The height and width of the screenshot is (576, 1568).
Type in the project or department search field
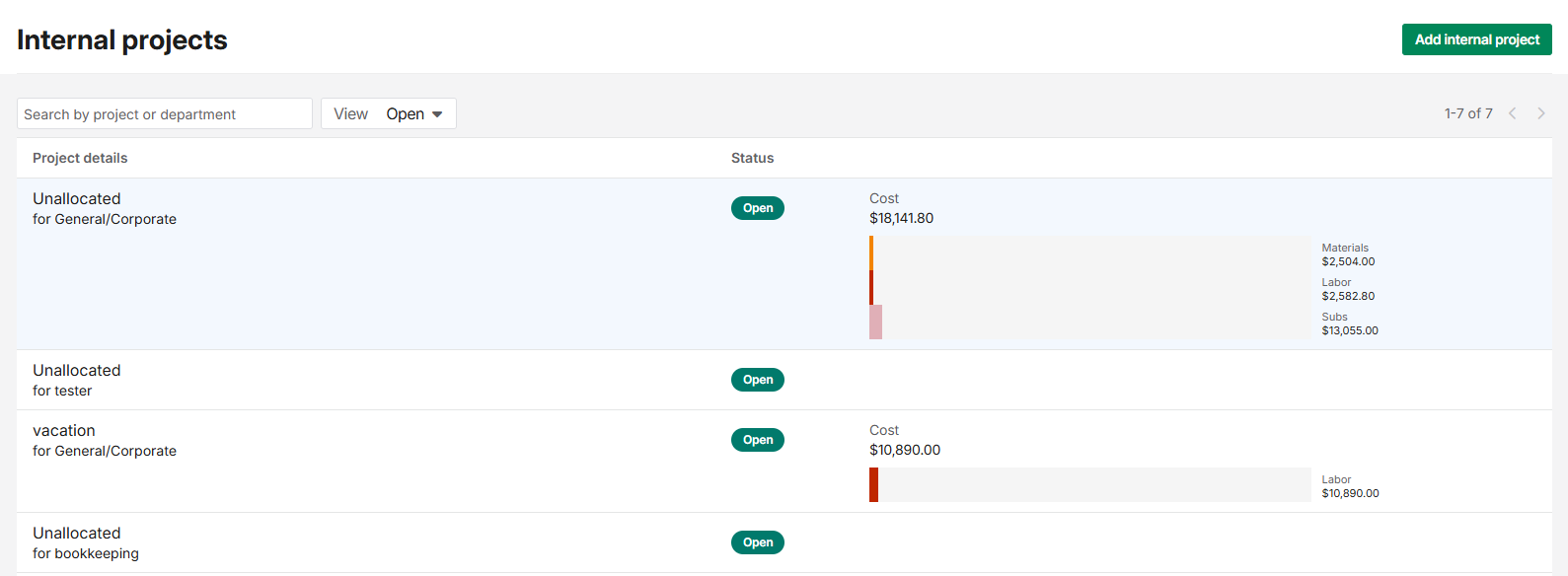point(165,114)
